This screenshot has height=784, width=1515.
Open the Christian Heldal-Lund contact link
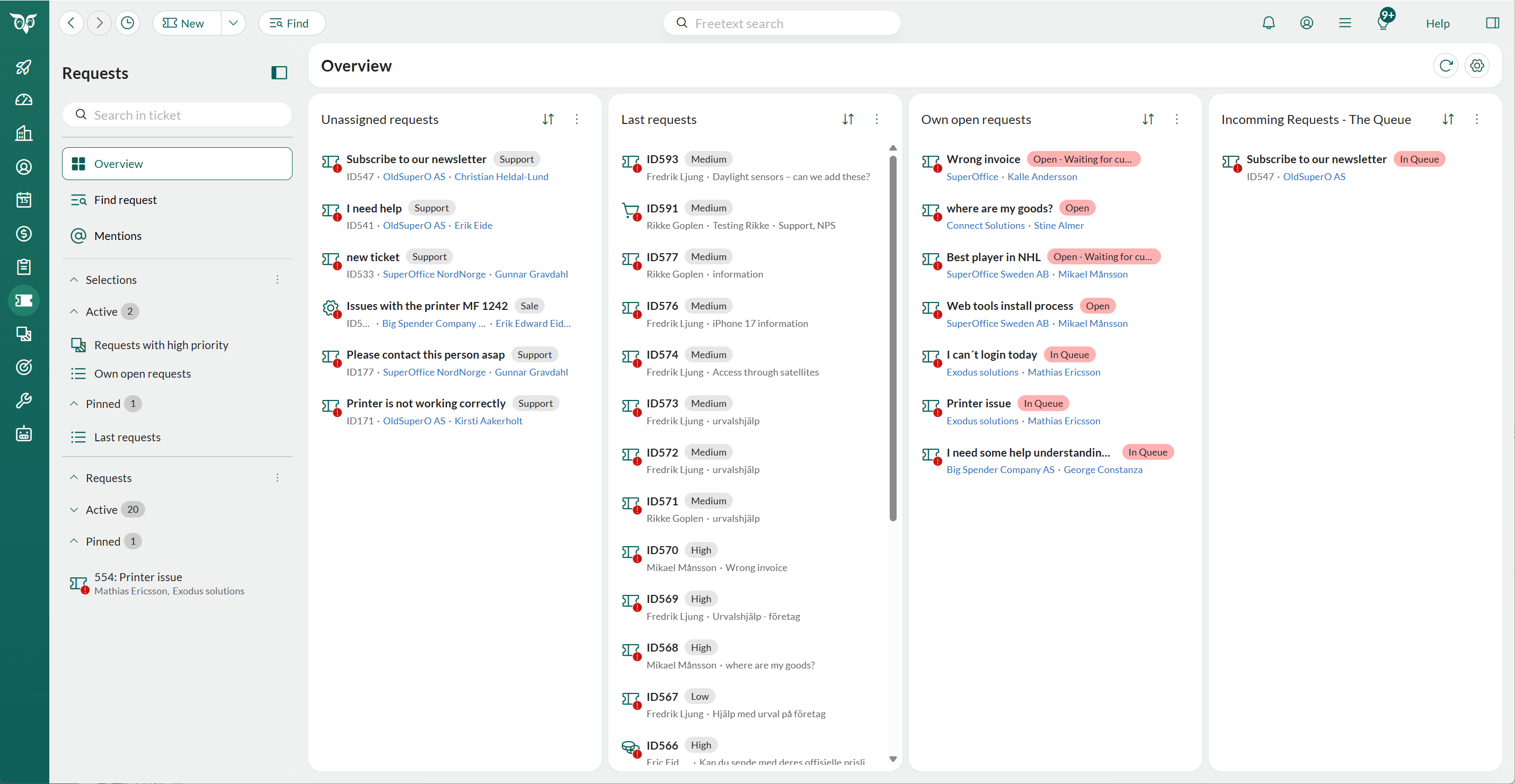[501, 176]
